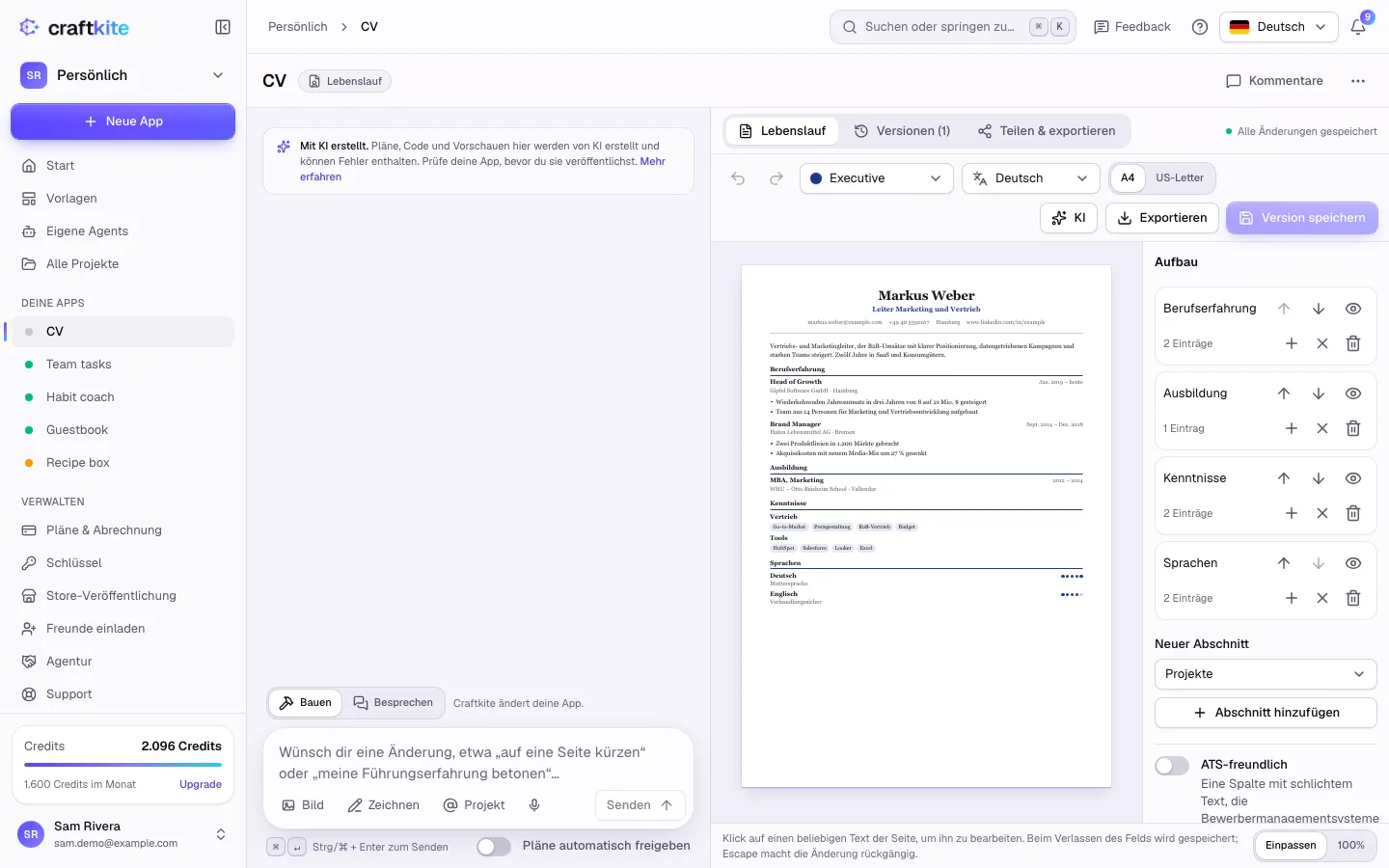Open the three-dot more options menu

point(1358,81)
